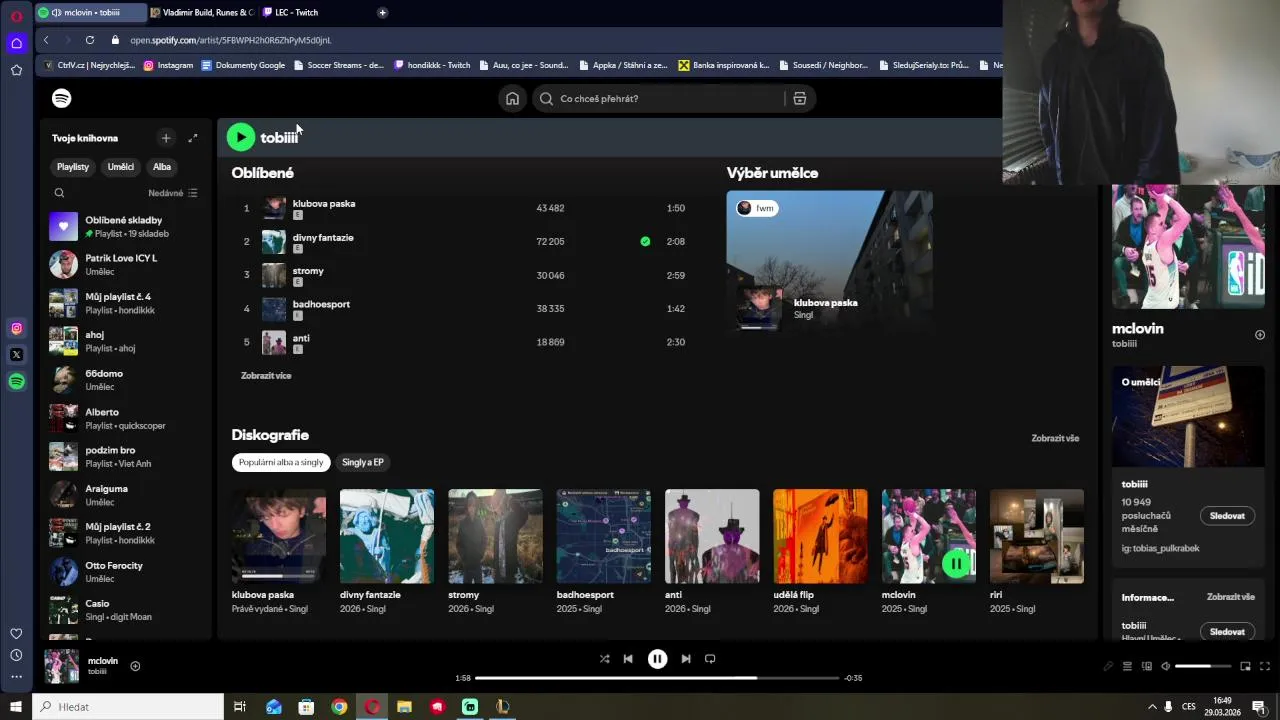Open 'Můj playlist č. 4' in library
The image size is (1280, 720).
click(128, 303)
